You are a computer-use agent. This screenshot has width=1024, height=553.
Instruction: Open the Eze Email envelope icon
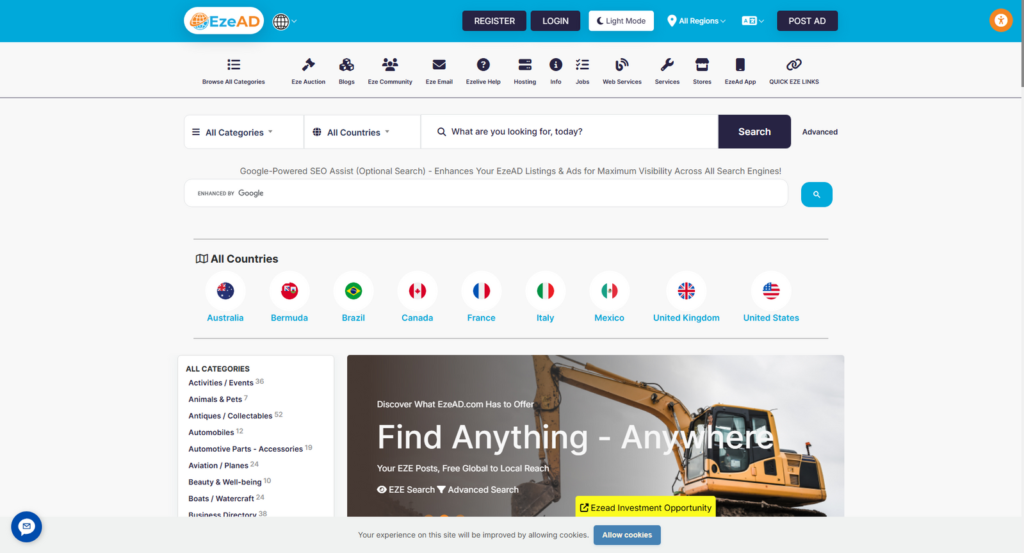pyautogui.click(x=439, y=65)
